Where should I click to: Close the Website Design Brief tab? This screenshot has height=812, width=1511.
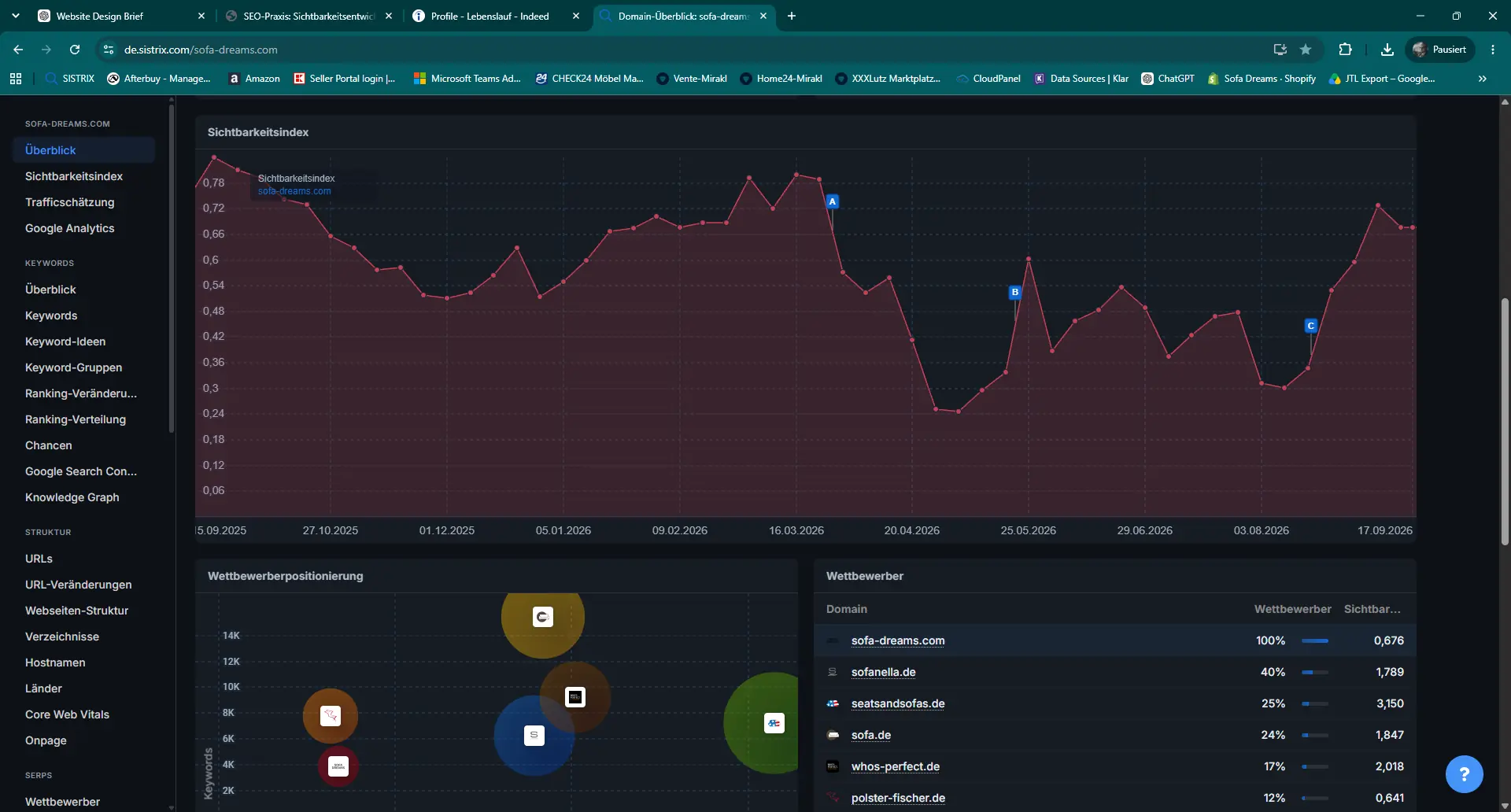coord(201,16)
